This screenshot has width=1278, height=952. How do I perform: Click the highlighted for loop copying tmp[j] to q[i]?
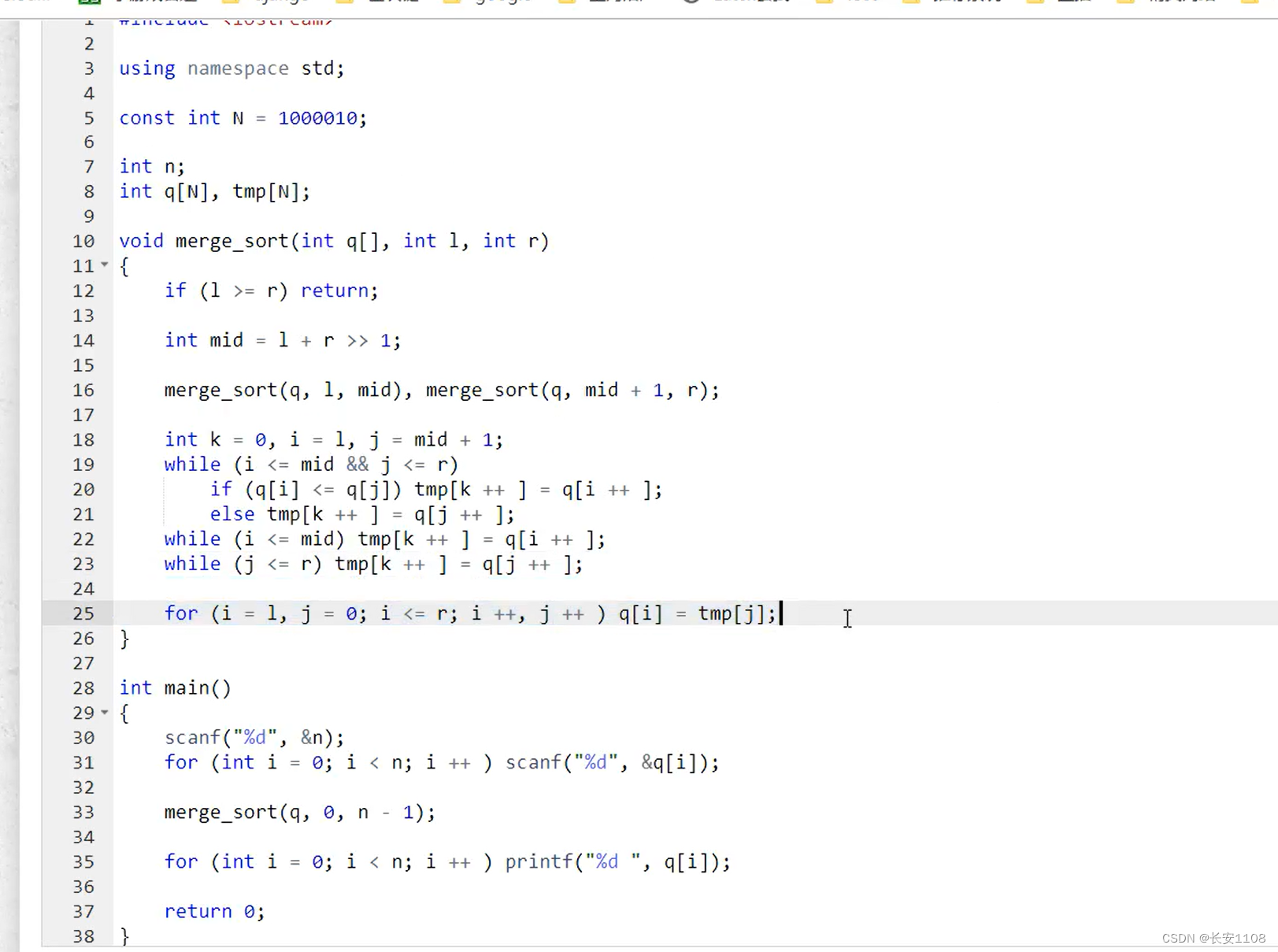470,613
